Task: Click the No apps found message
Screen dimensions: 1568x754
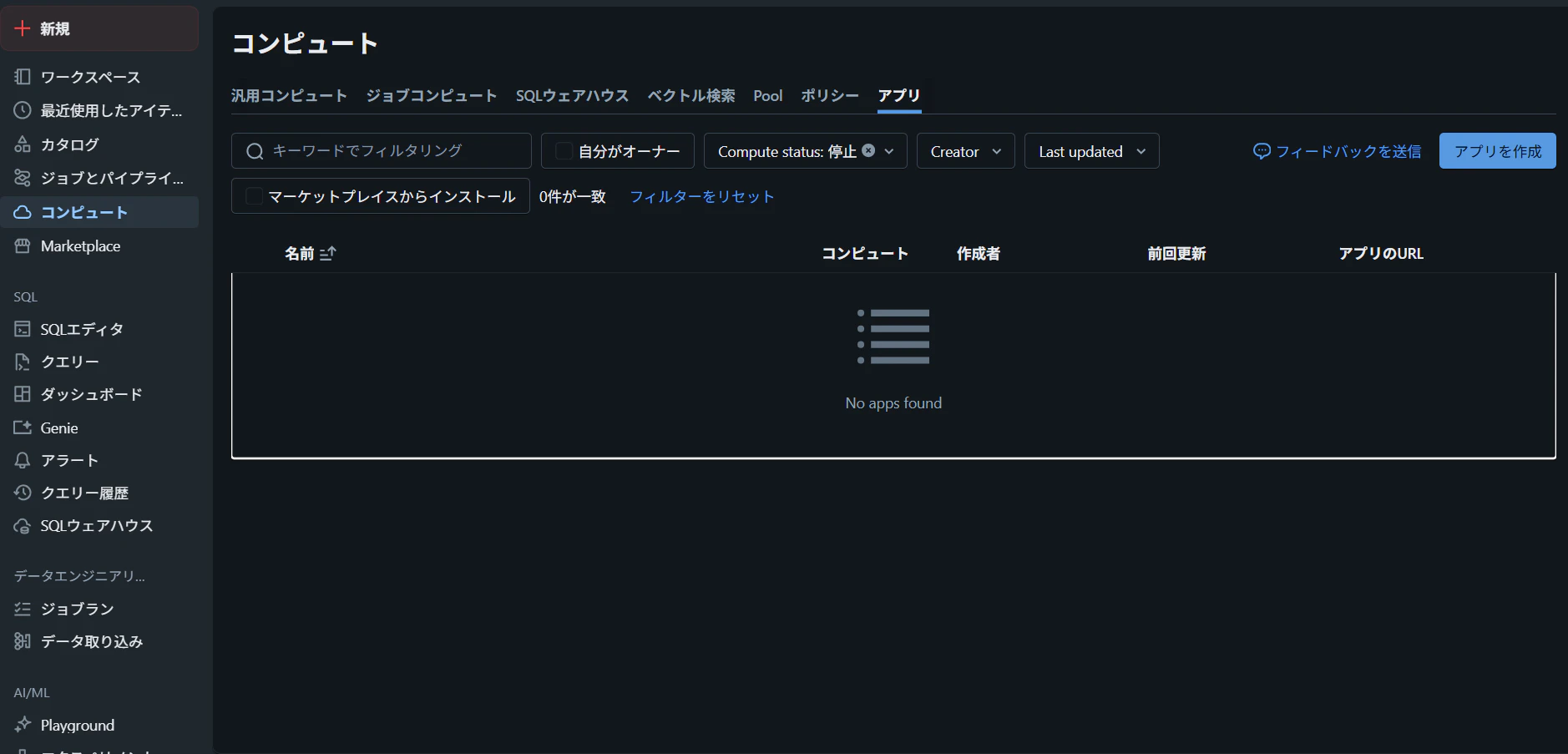Action: pos(893,403)
